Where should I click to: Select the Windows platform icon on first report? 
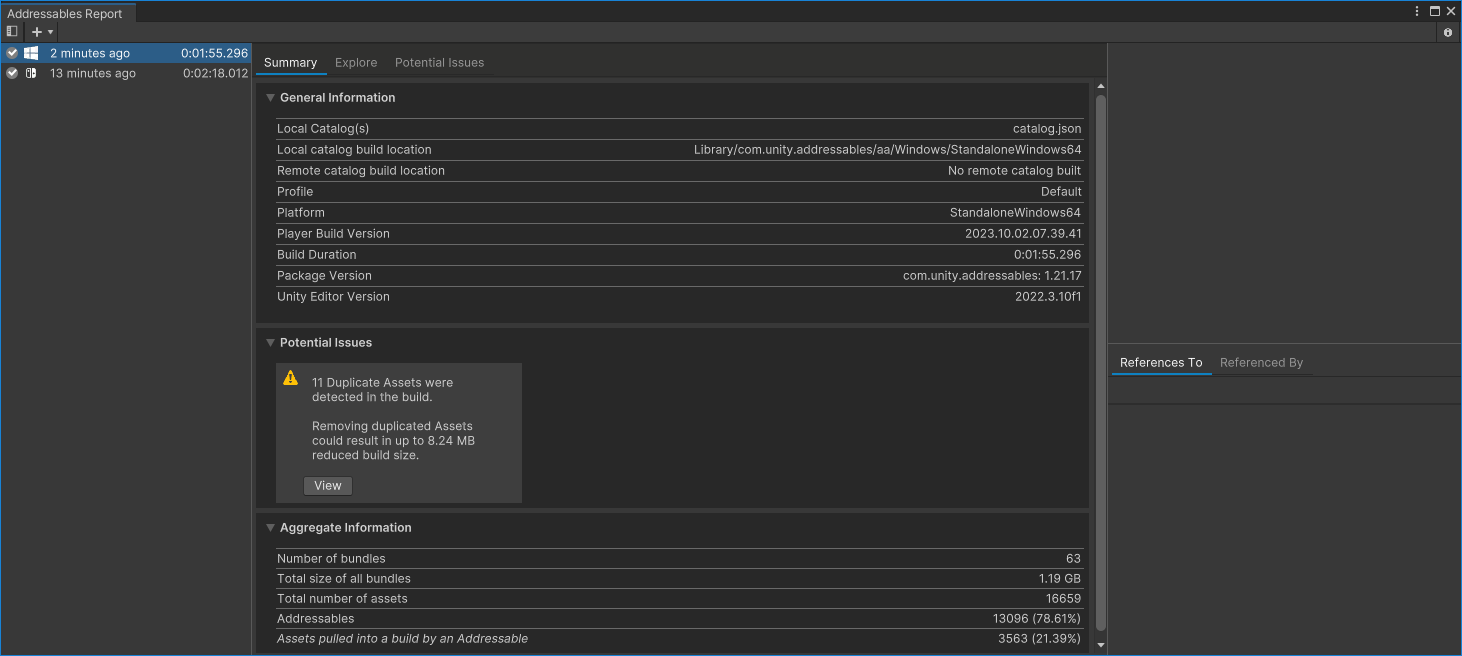[x=32, y=52]
